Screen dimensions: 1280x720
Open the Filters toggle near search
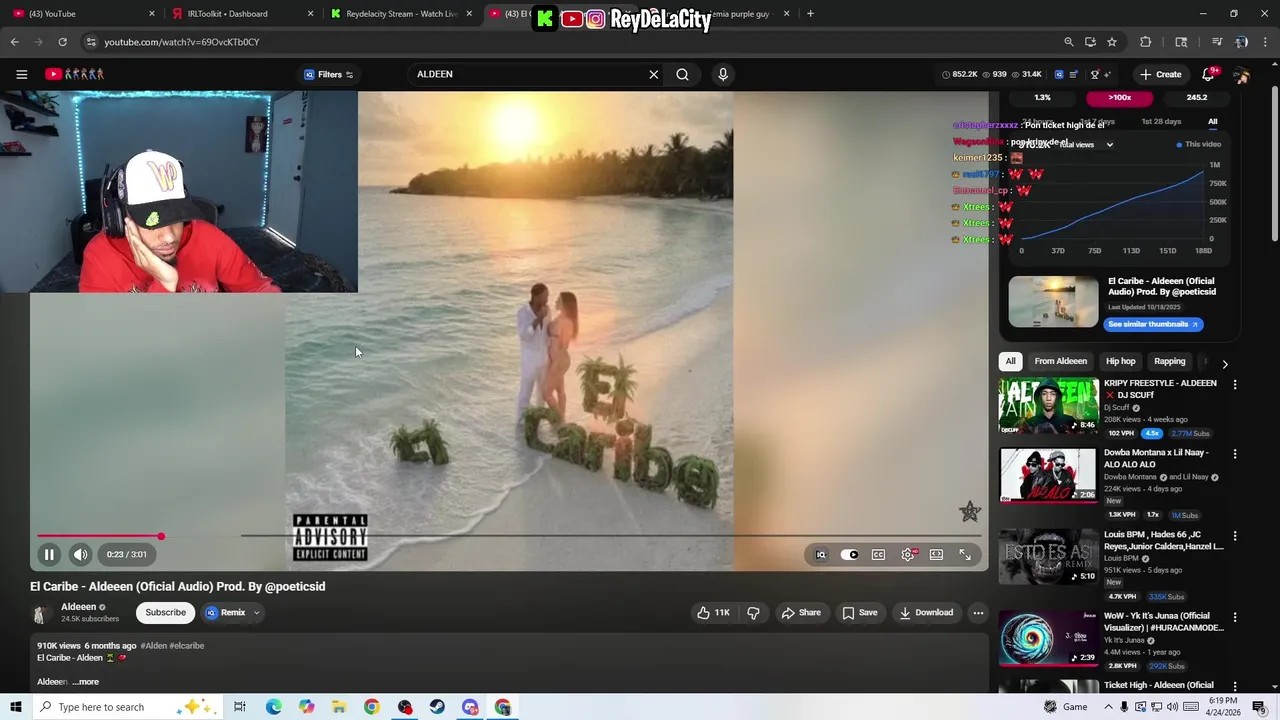point(329,74)
